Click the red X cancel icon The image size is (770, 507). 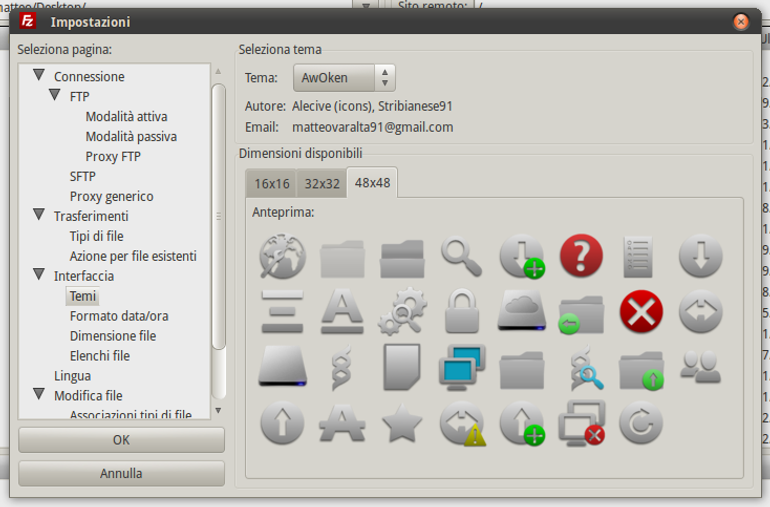(x=641, y=311)
